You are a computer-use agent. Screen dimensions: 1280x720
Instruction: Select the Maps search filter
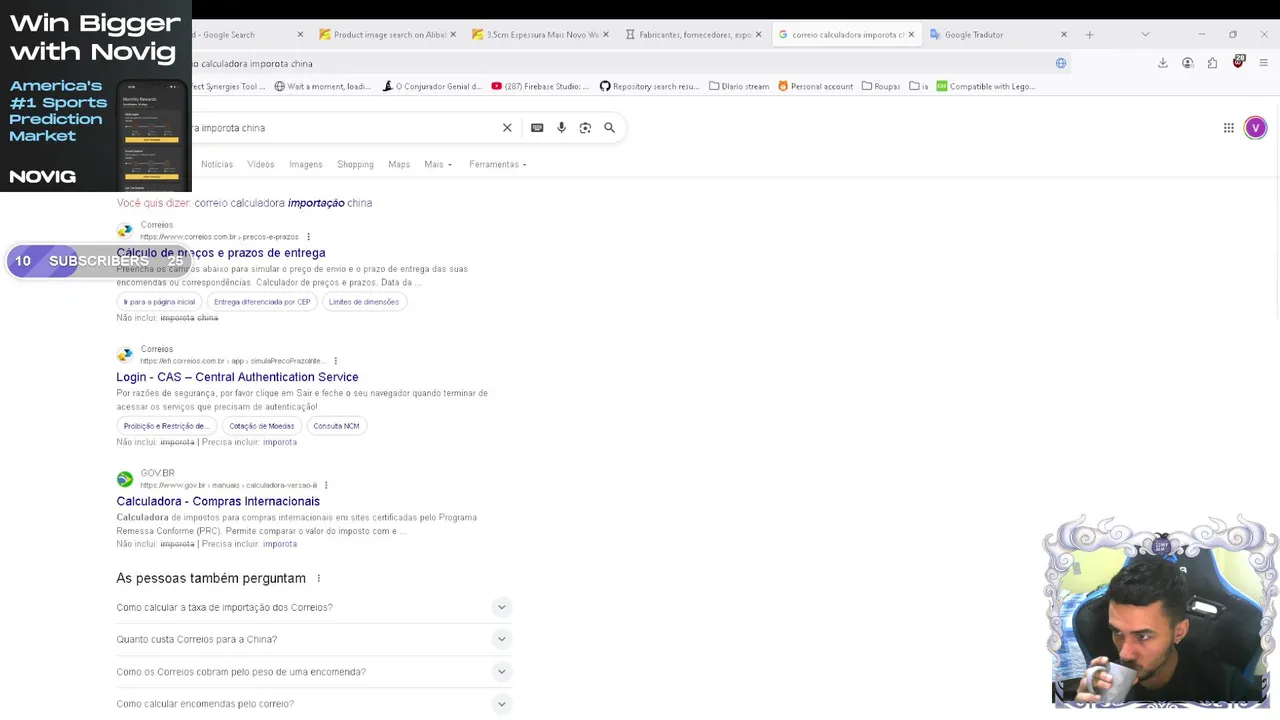(399, 164)
